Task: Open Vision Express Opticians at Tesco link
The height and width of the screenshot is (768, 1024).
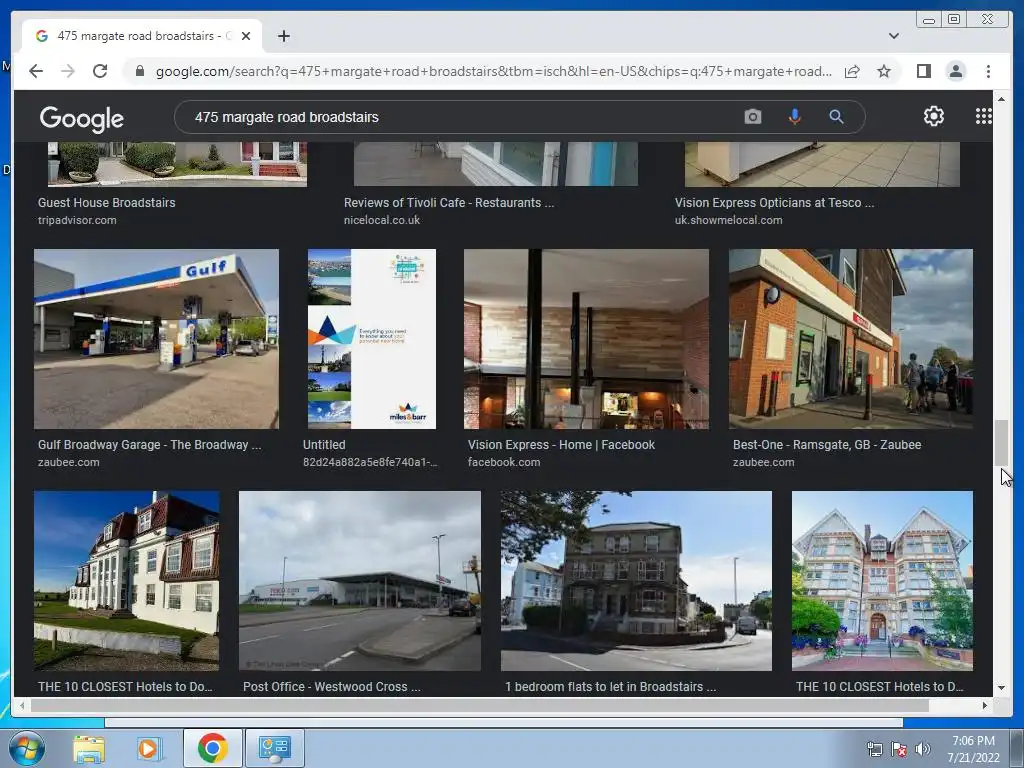Action: point(774,202)
